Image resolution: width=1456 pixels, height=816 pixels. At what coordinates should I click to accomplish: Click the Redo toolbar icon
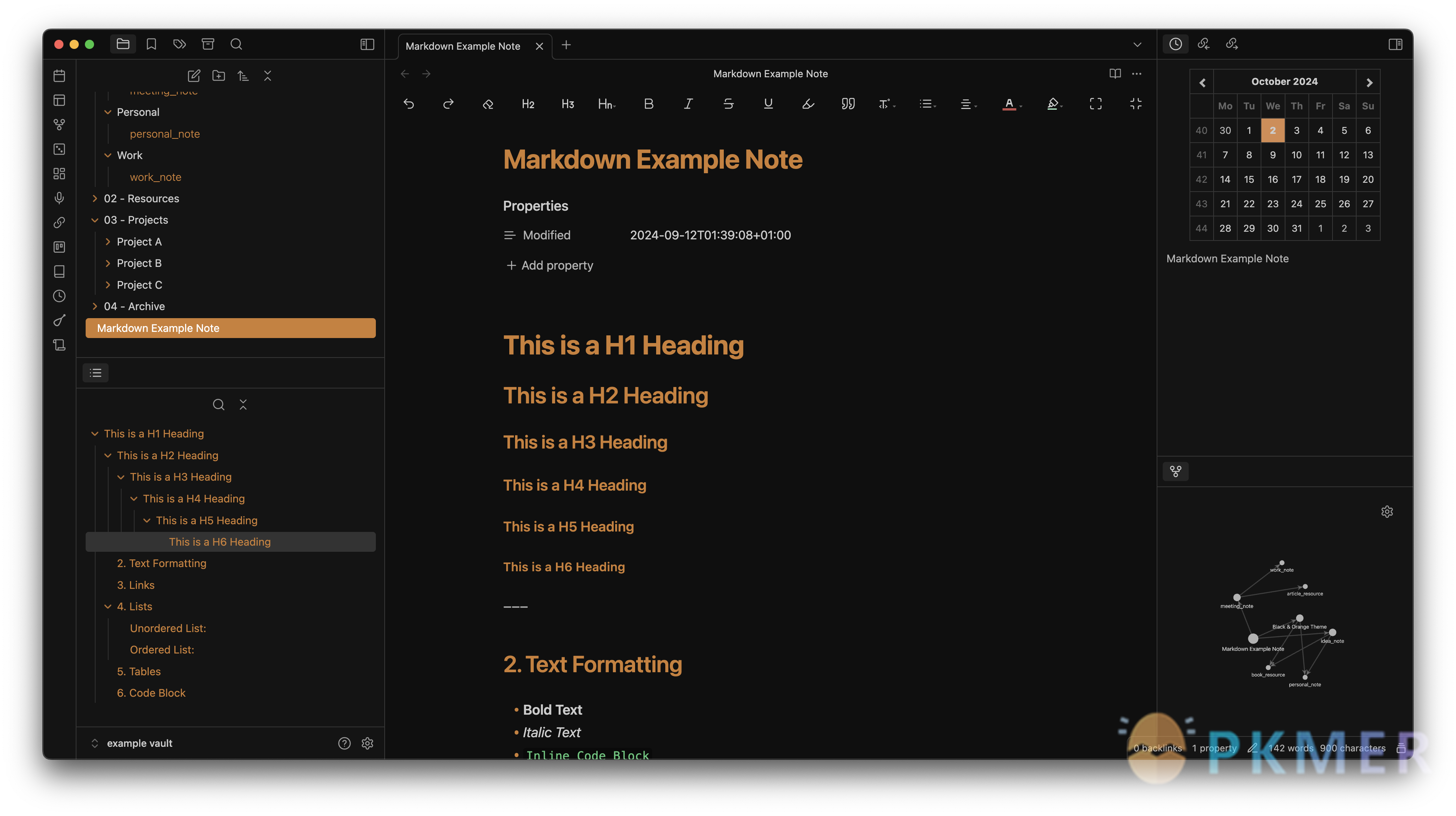tap(448, 104)
